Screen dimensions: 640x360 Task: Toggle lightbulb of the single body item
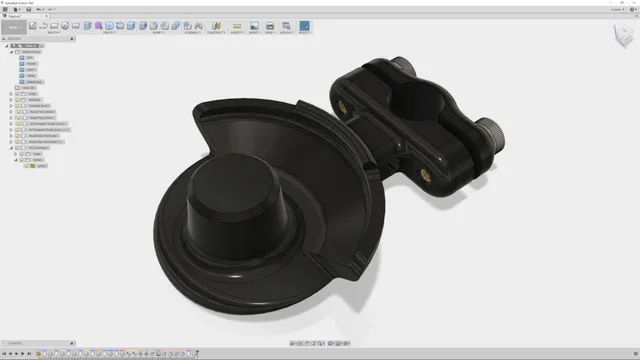(27, 166)
